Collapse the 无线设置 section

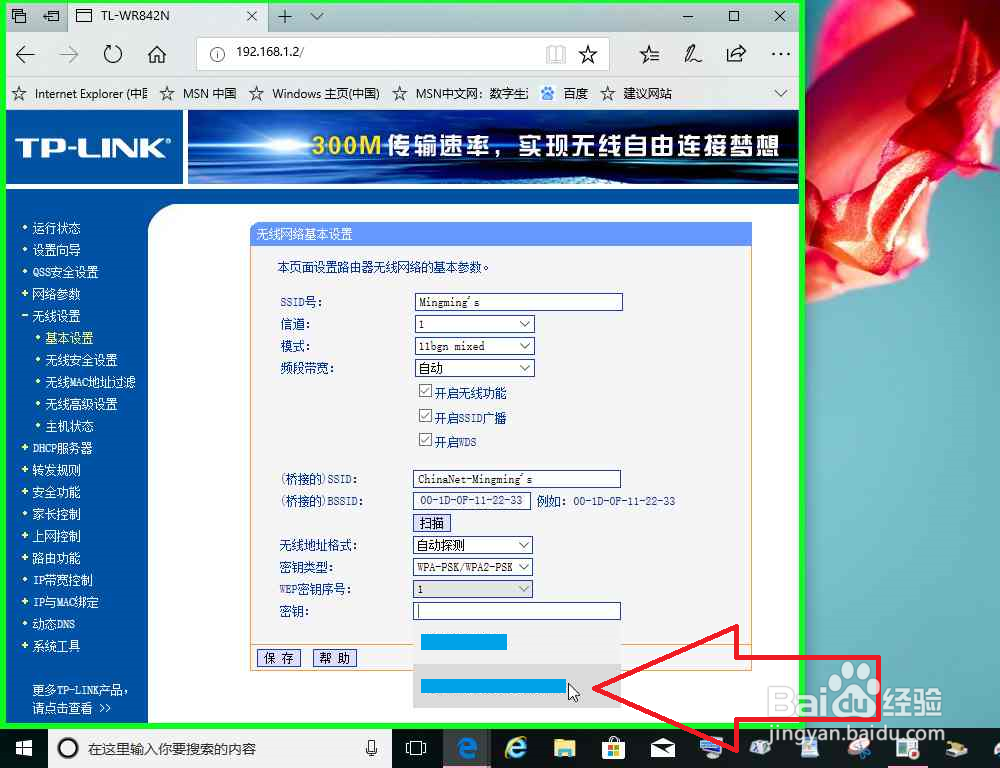tap(56, 316)
